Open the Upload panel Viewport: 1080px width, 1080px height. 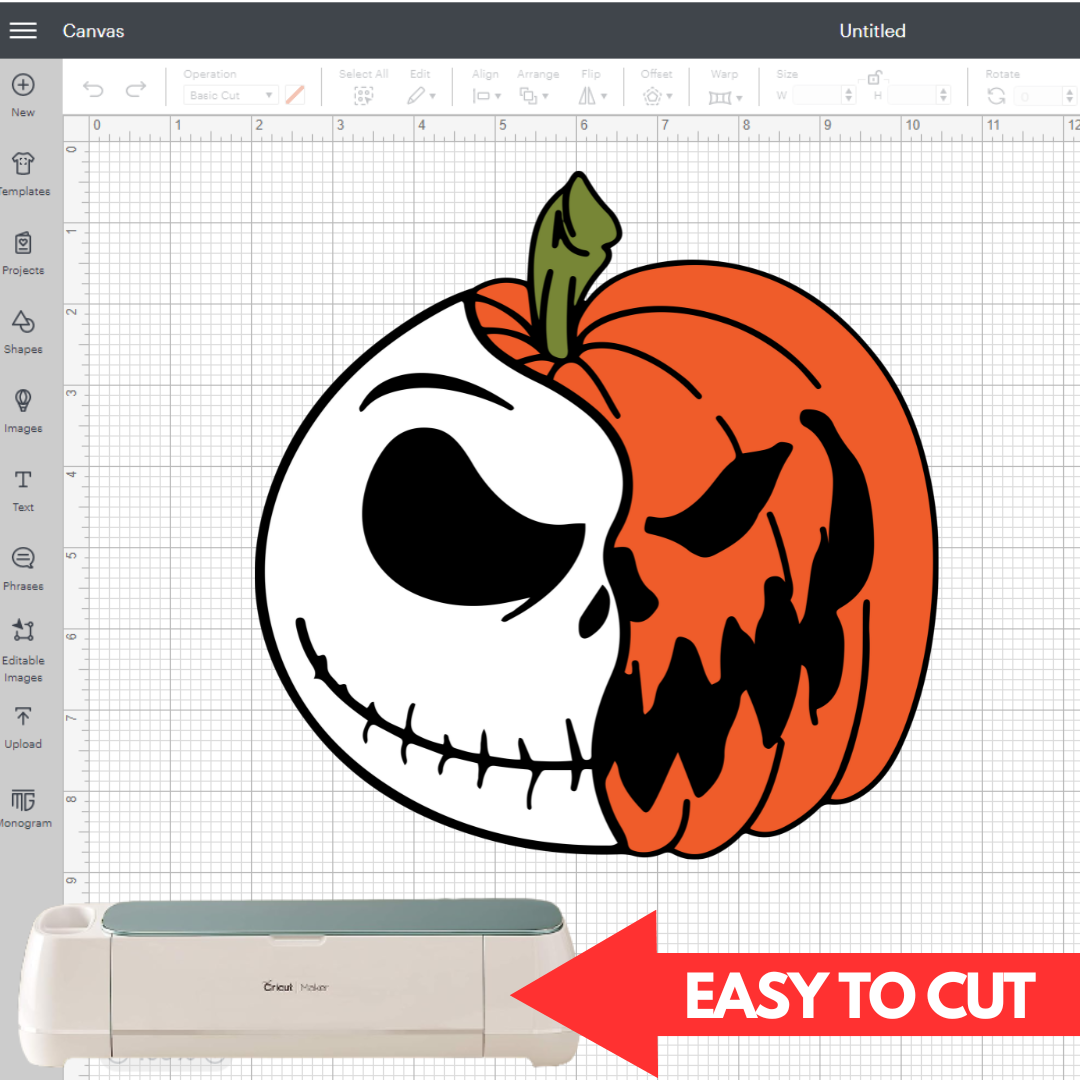(23, 727)
